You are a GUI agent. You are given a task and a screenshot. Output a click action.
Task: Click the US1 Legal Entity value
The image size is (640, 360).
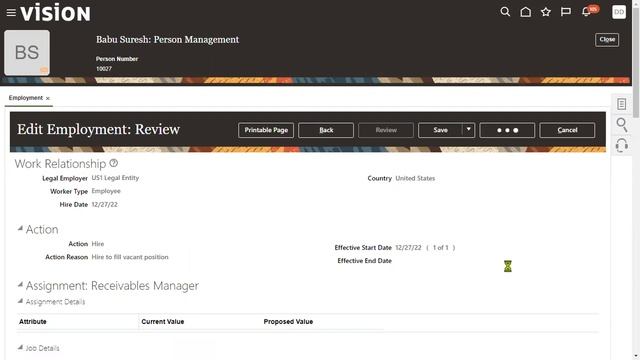115,178
